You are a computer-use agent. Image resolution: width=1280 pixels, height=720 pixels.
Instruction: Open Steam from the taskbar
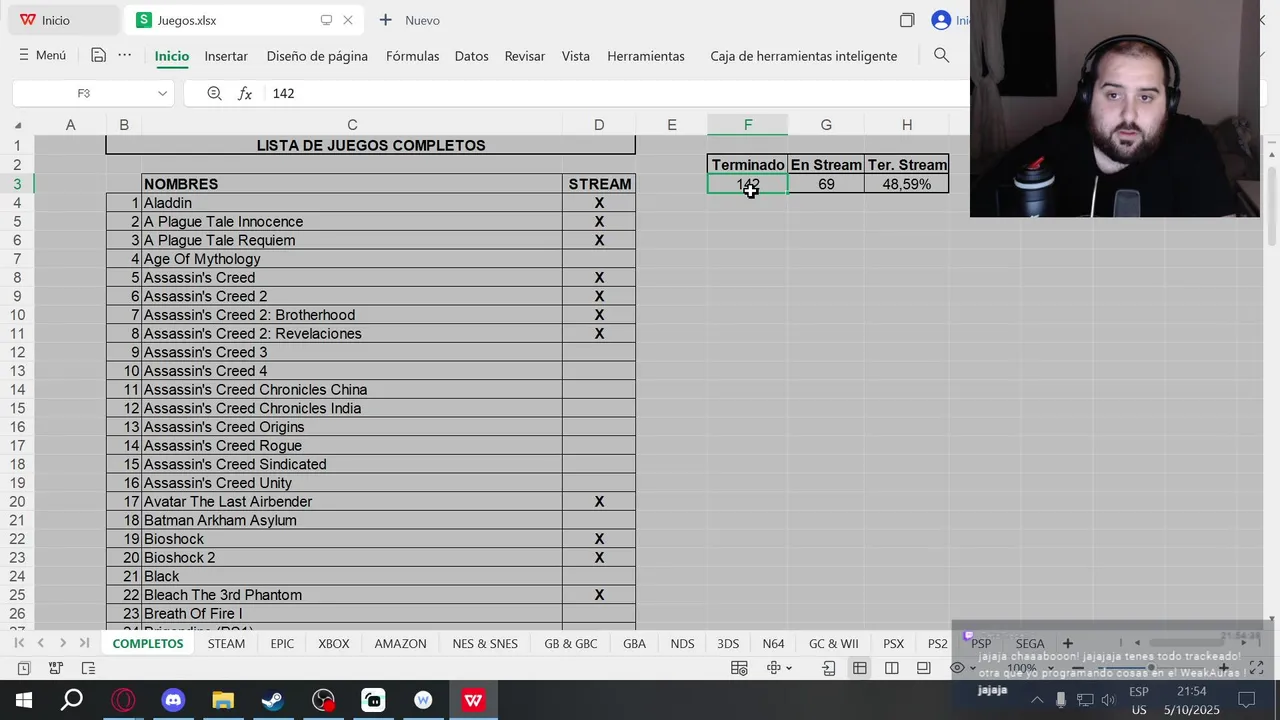coord(273,700)
